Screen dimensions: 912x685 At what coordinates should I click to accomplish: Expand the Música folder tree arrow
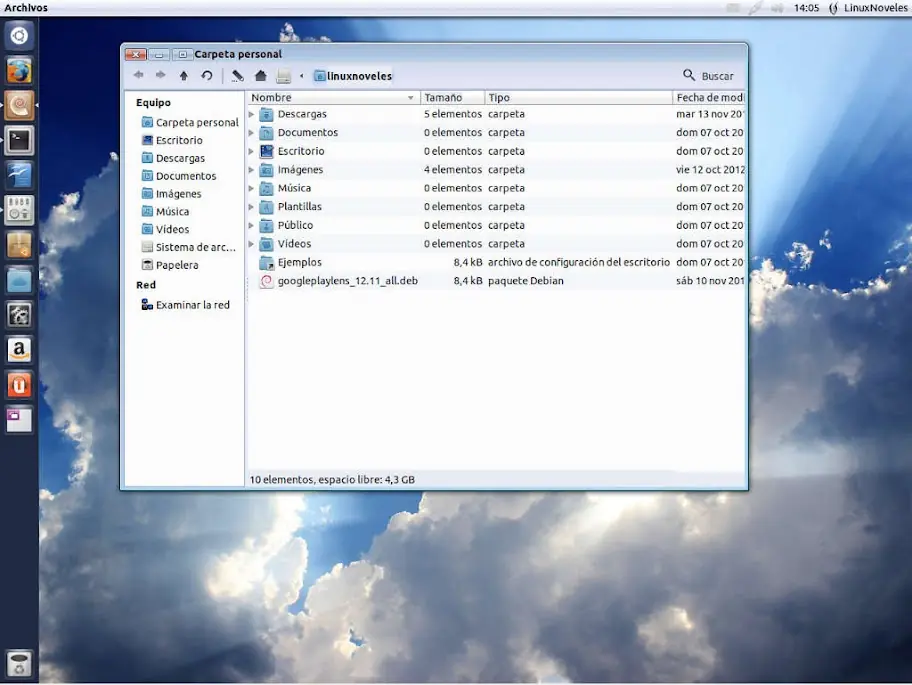[x=251, y=188]
